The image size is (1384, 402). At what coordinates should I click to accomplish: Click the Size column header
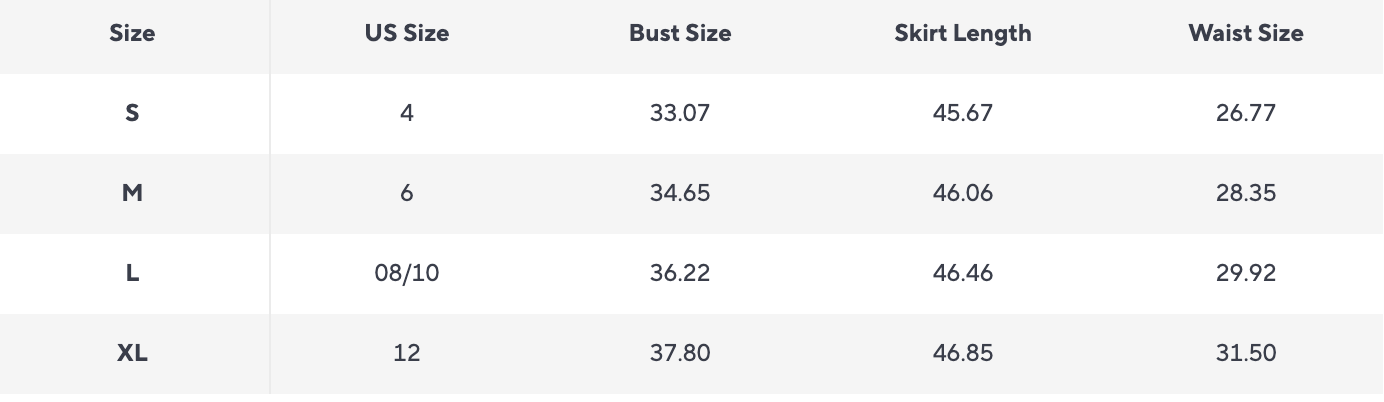click(x=132, y=33)
